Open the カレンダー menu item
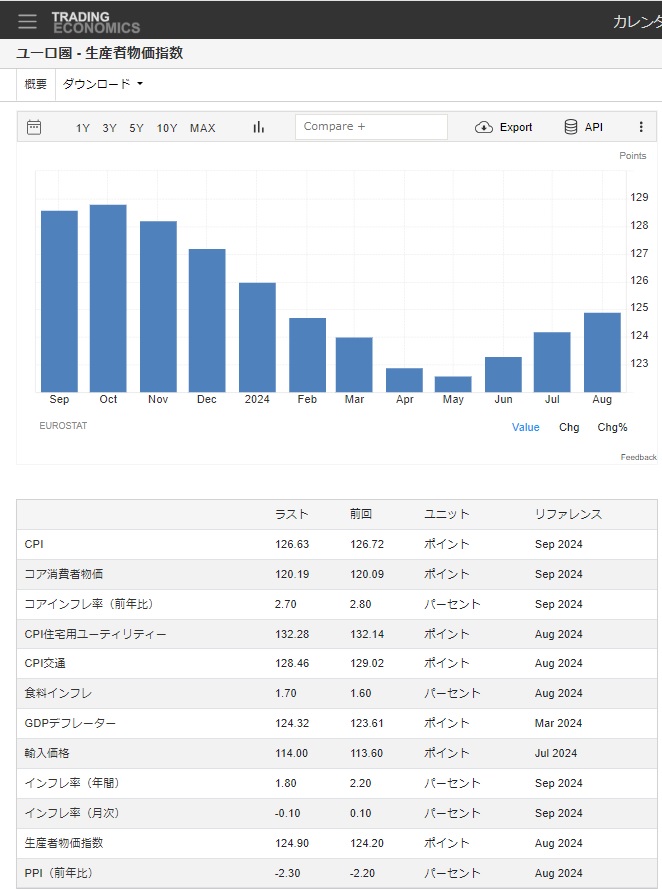The height and width of the screenshot is (889, 662). coord(636,22)
